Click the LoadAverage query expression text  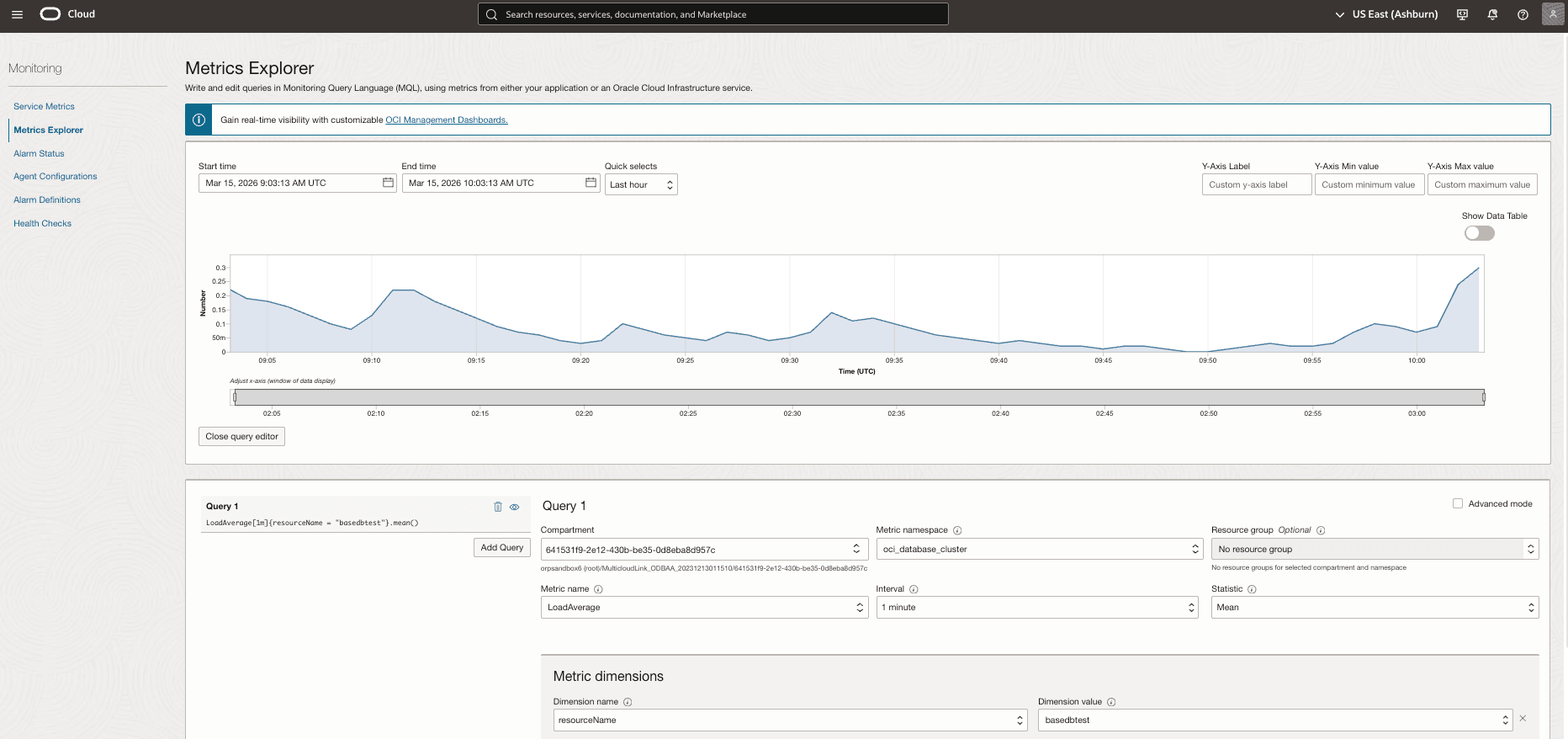(x=312, y=523)
